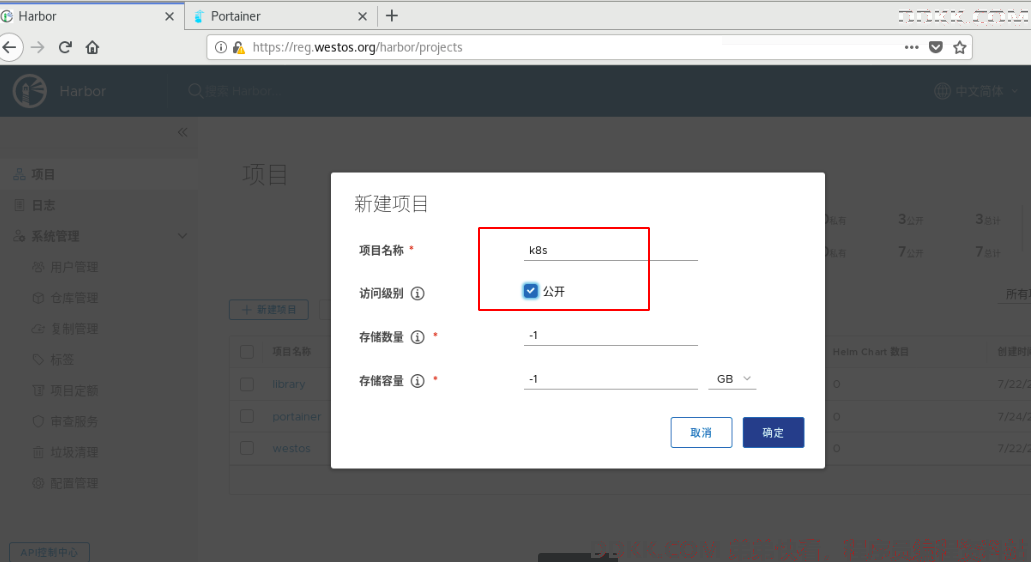This screenshot has height=562, width=1031.
Task: Click the API控制中心 button
Action: pyautogui.click(x=49, y=552)
